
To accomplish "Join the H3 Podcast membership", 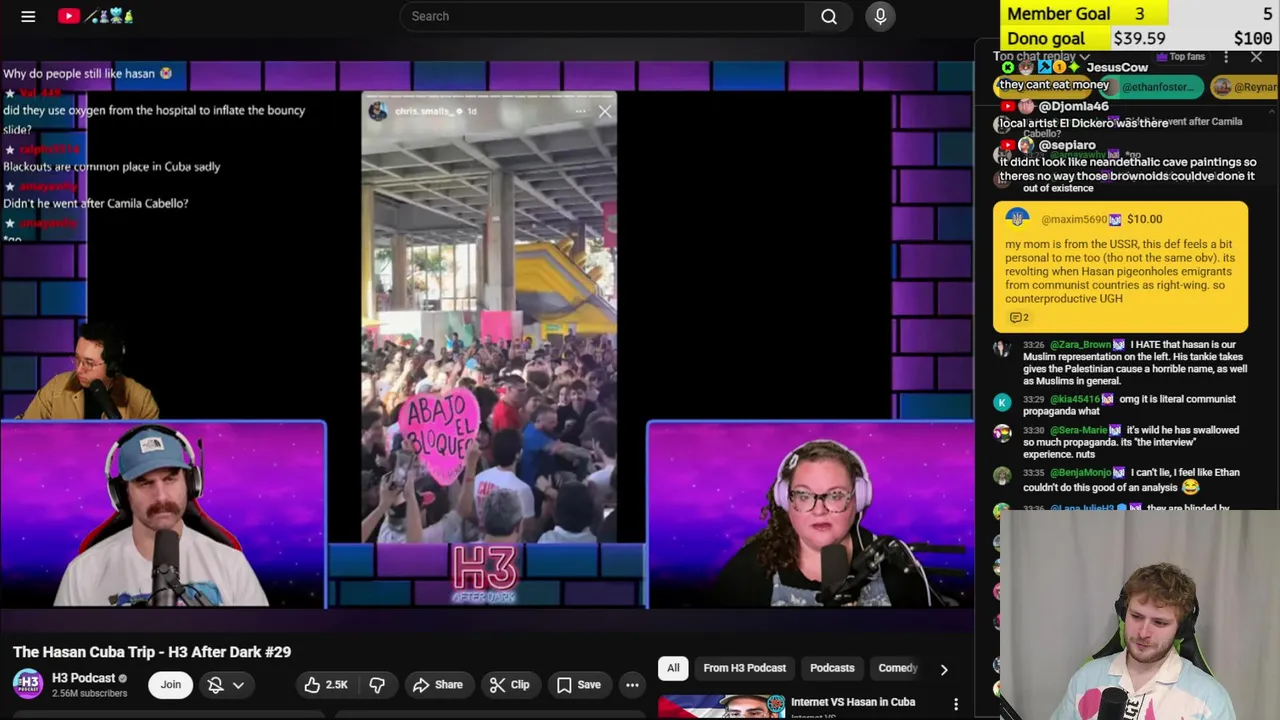I will (x=171, y=685).
